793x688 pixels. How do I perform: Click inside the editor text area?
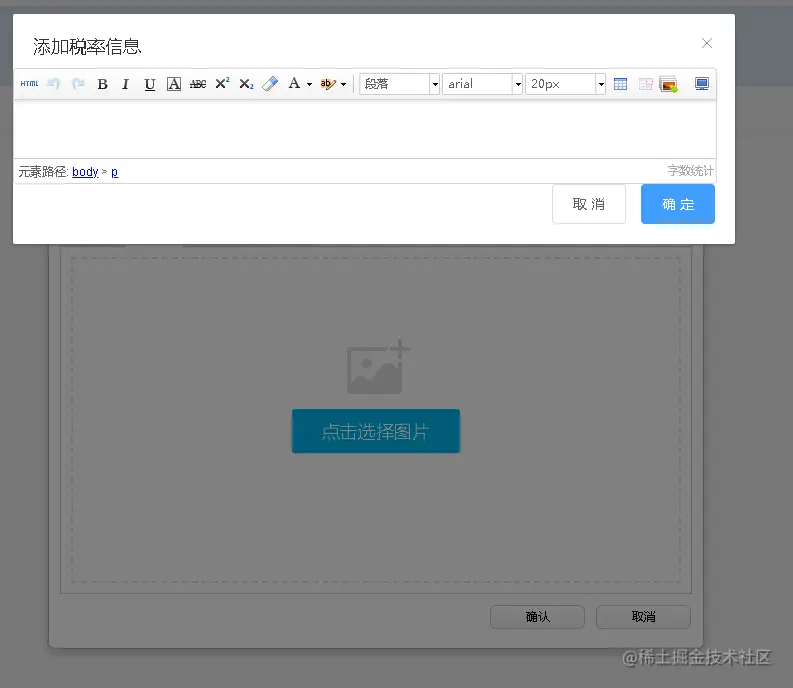pyautogui.click(x=365, y=129)
